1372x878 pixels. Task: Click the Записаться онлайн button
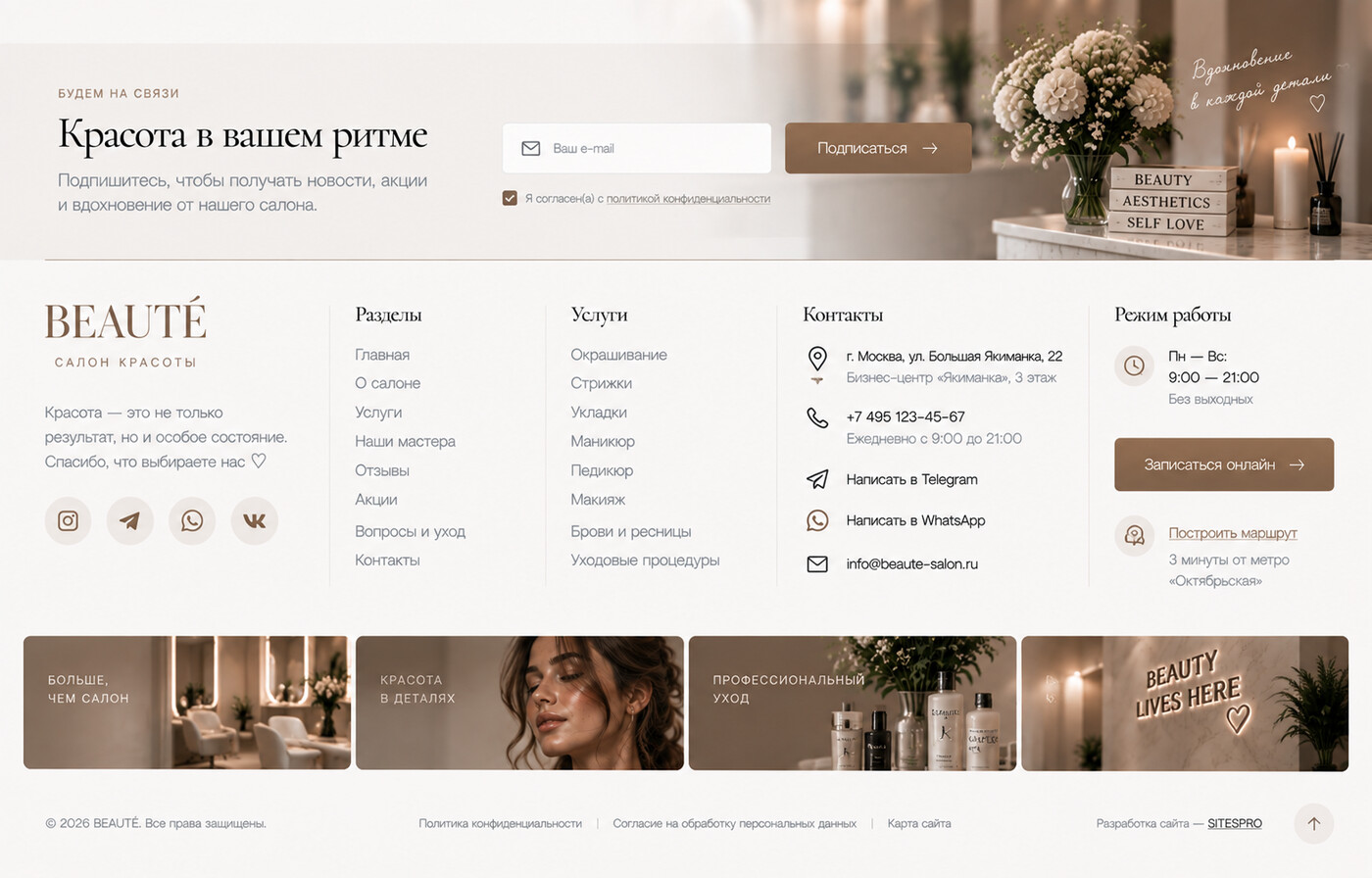click(x=1224, y=464)
